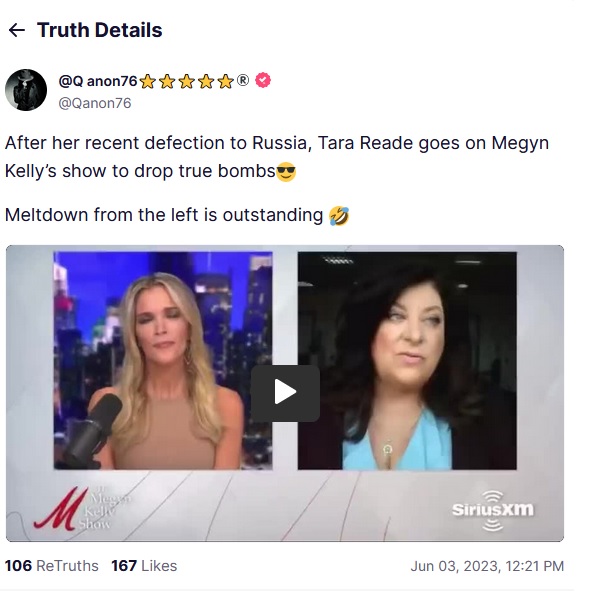
Task: Click the registered trademark symbol beside the stars
Action: [243, 80]
